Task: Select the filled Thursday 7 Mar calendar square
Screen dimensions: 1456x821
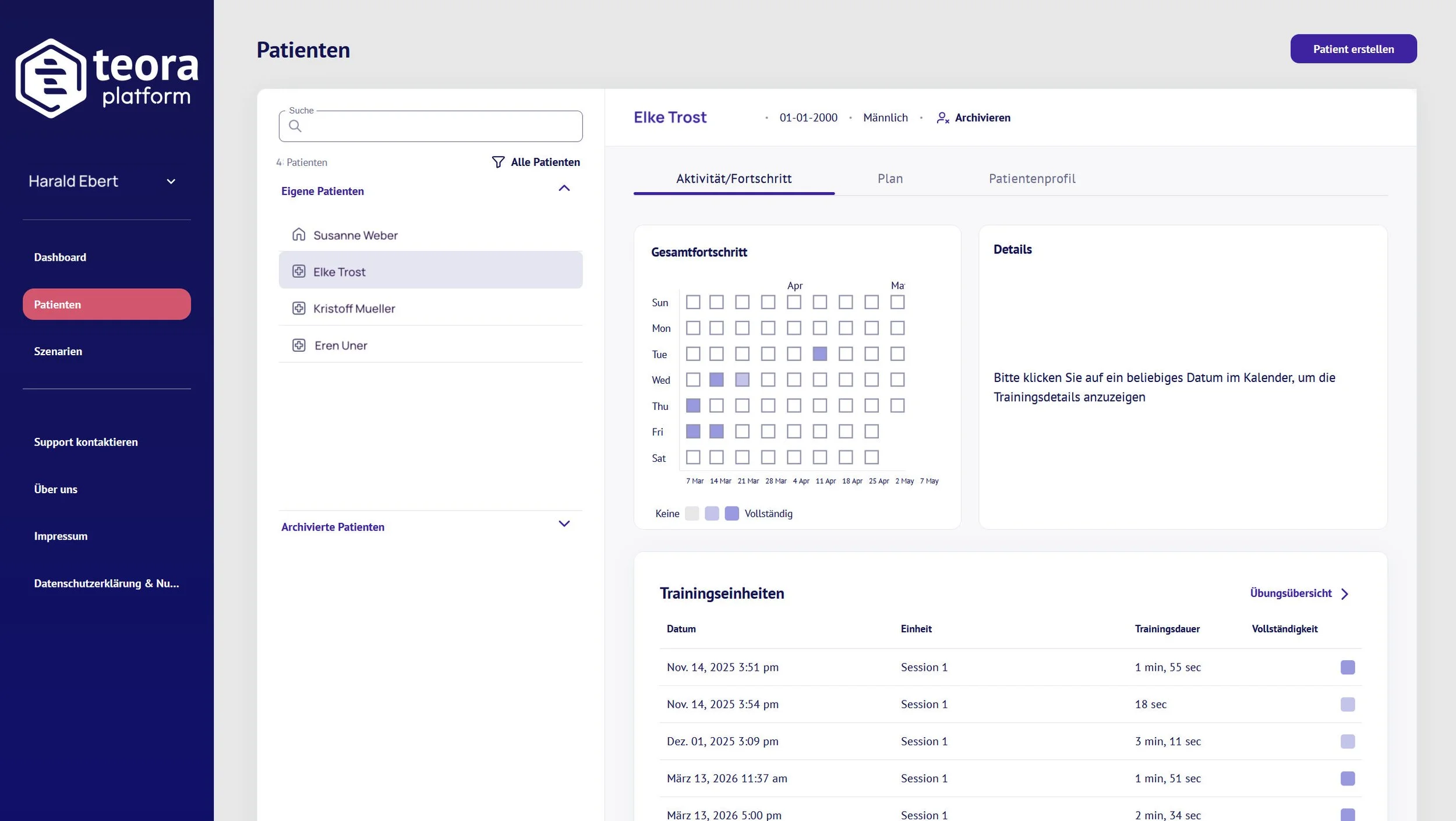Action: click(x=693, y=405)
